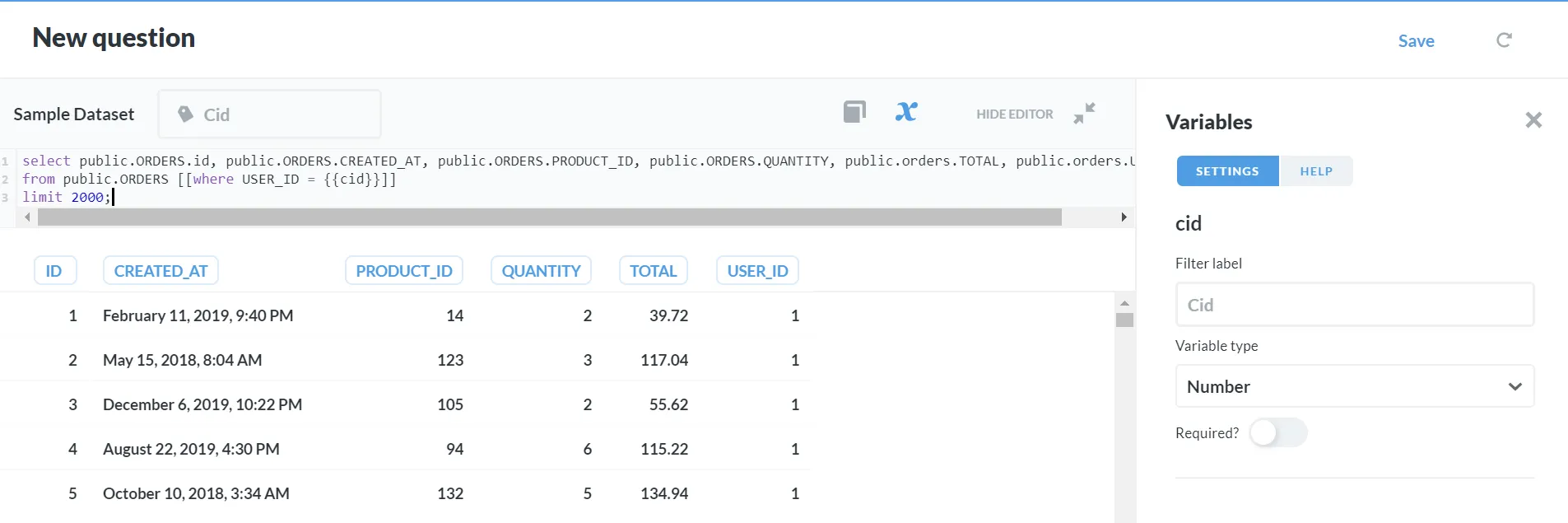This screenshot has height=523, width=1568.
Task: Click the SQL line with {{cid}} variable
Action: (x=209, y=179)
